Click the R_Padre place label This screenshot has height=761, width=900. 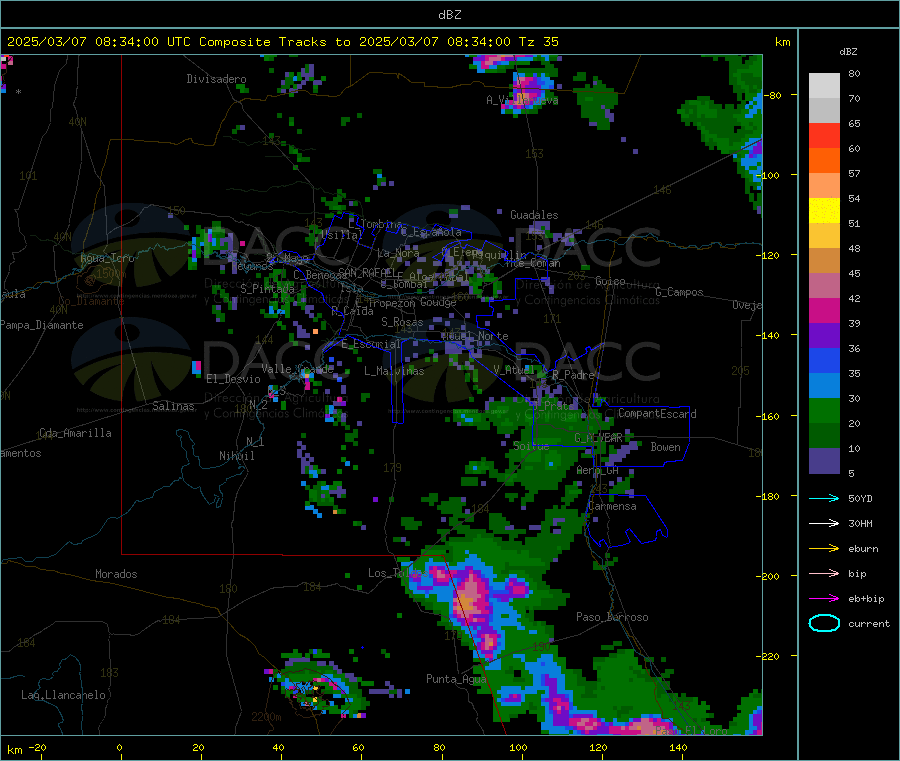coord(573,375)
